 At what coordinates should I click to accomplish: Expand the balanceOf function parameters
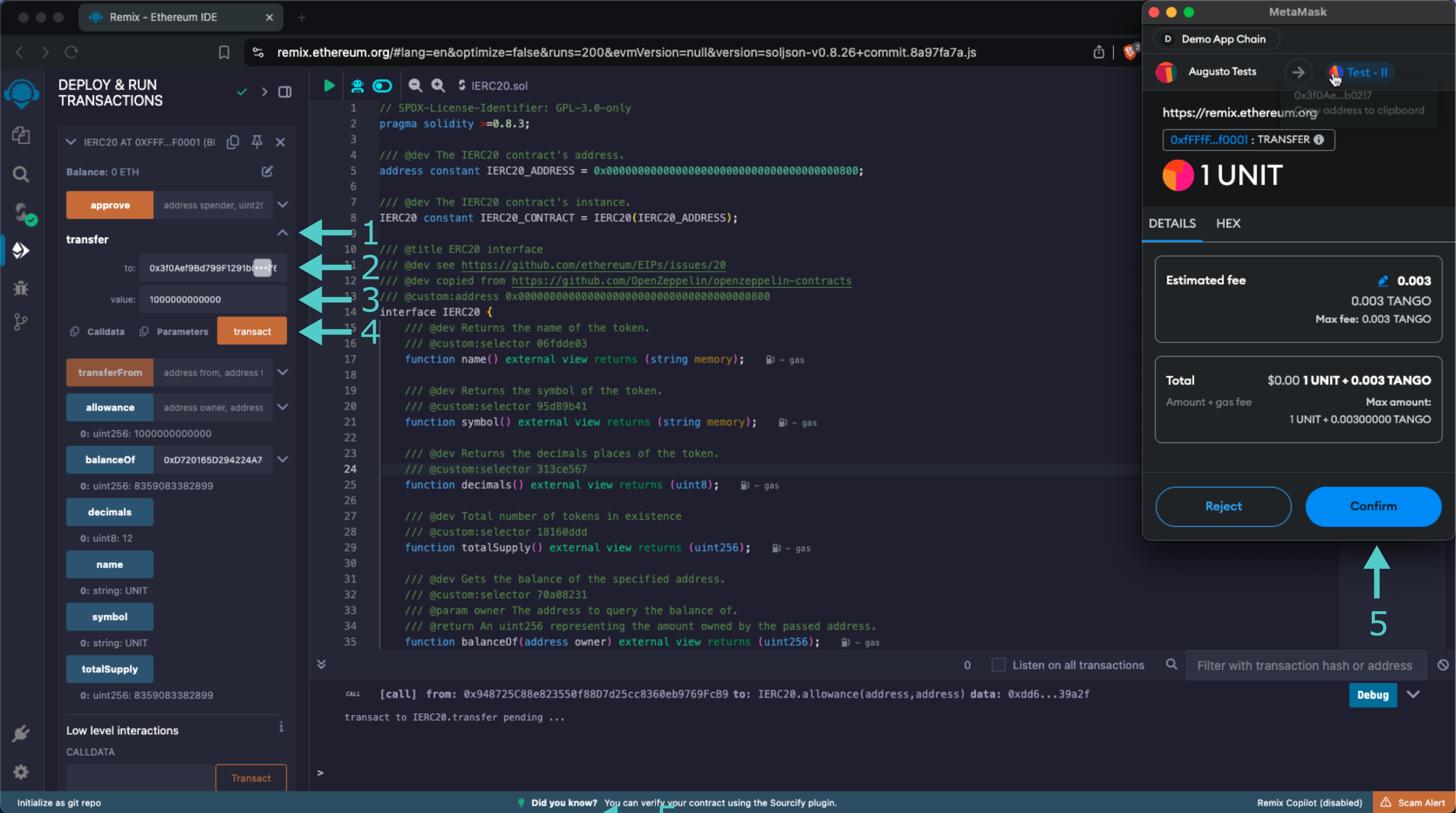click(283, 460)
